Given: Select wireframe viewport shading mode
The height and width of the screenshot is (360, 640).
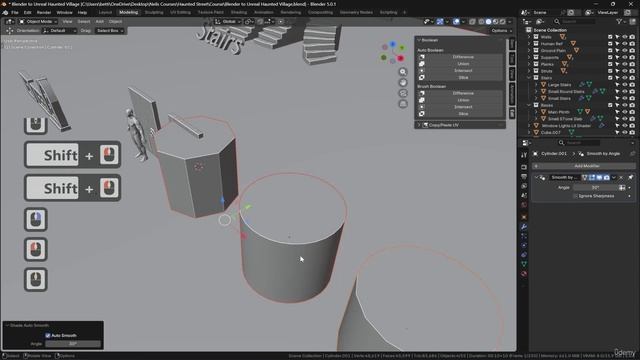Looking at the screenshot, I should (x=482, y=21).
